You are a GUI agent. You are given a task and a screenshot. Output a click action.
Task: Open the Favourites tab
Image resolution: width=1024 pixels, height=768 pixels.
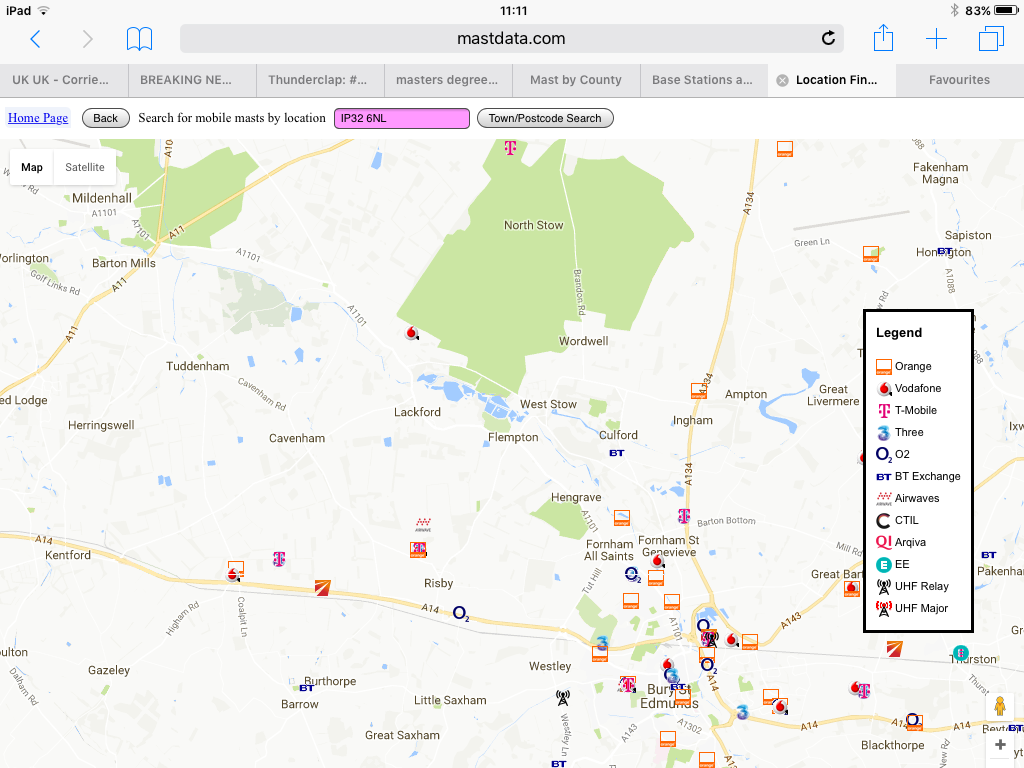(959, 80)
